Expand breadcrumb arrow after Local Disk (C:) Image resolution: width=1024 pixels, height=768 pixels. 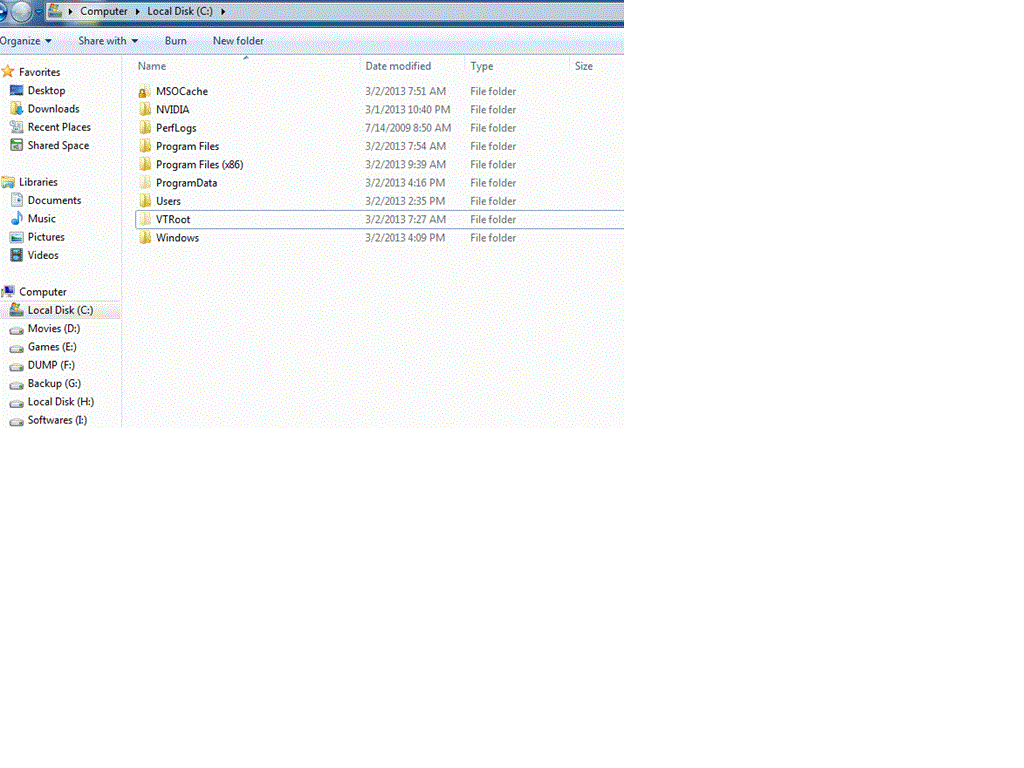click(223, 12)
